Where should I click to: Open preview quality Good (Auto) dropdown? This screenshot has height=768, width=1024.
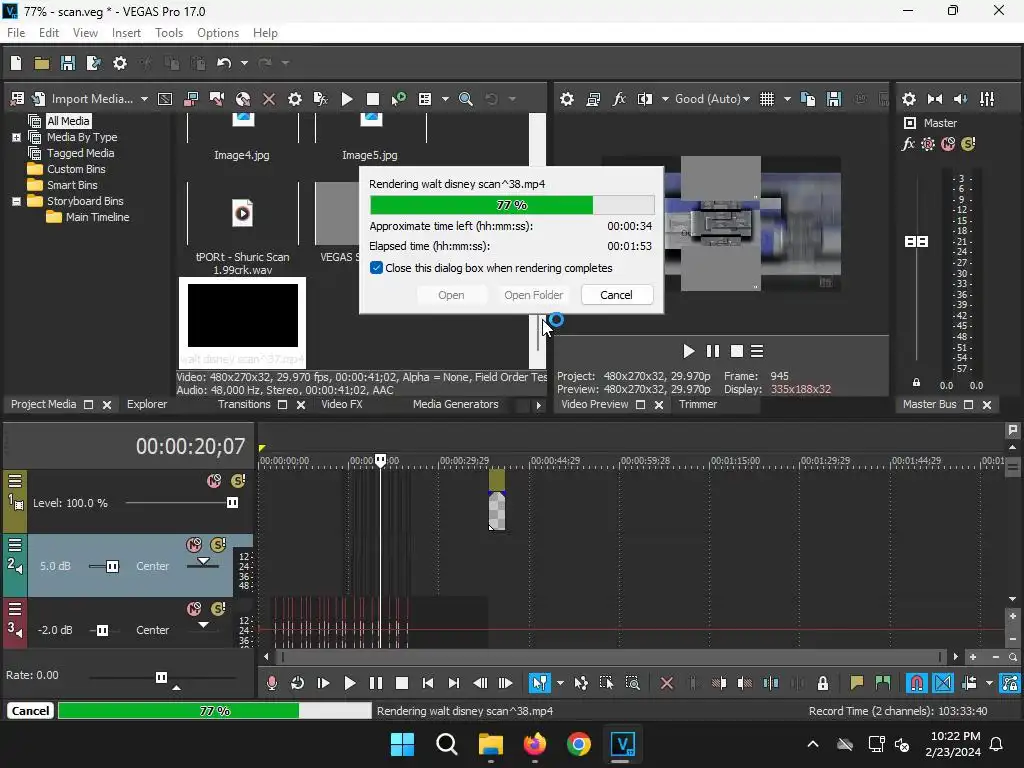point(712,99)
